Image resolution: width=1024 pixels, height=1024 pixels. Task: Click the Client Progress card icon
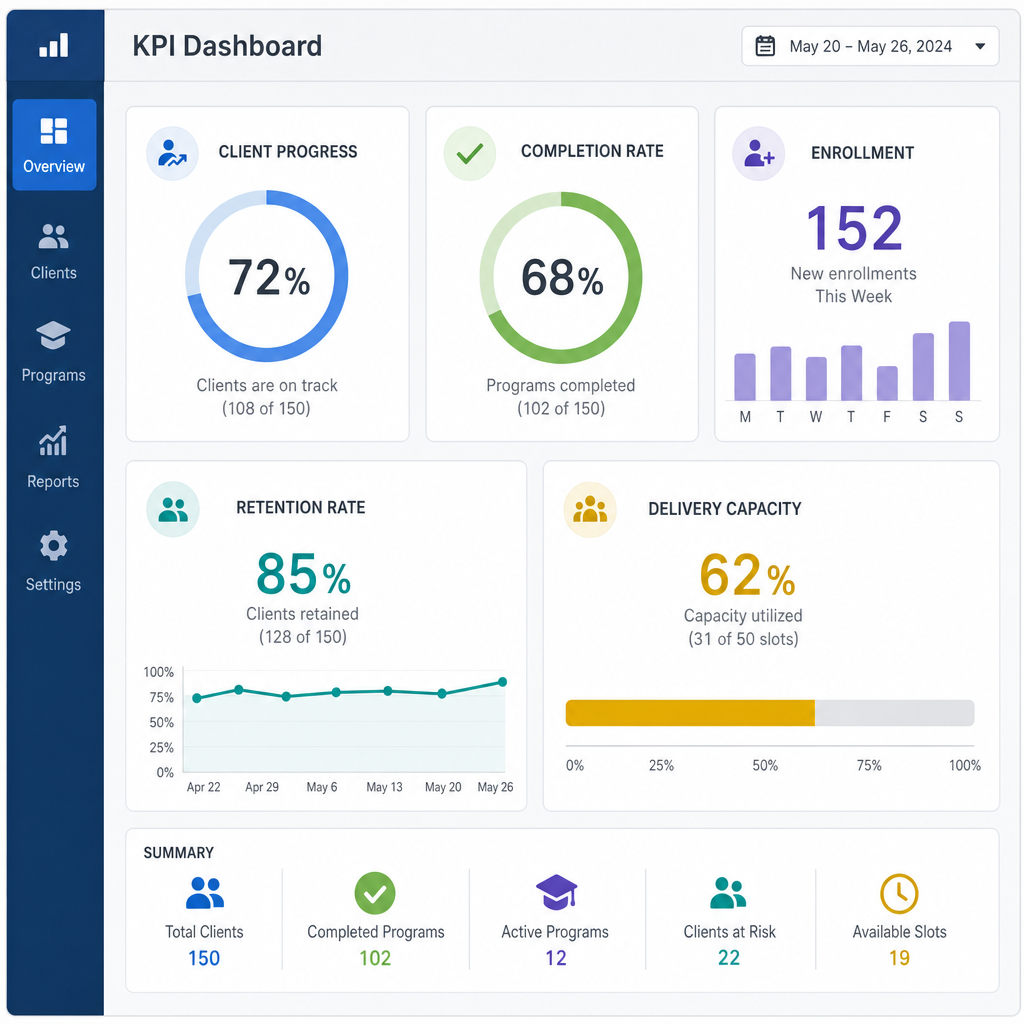pos(172,153)
